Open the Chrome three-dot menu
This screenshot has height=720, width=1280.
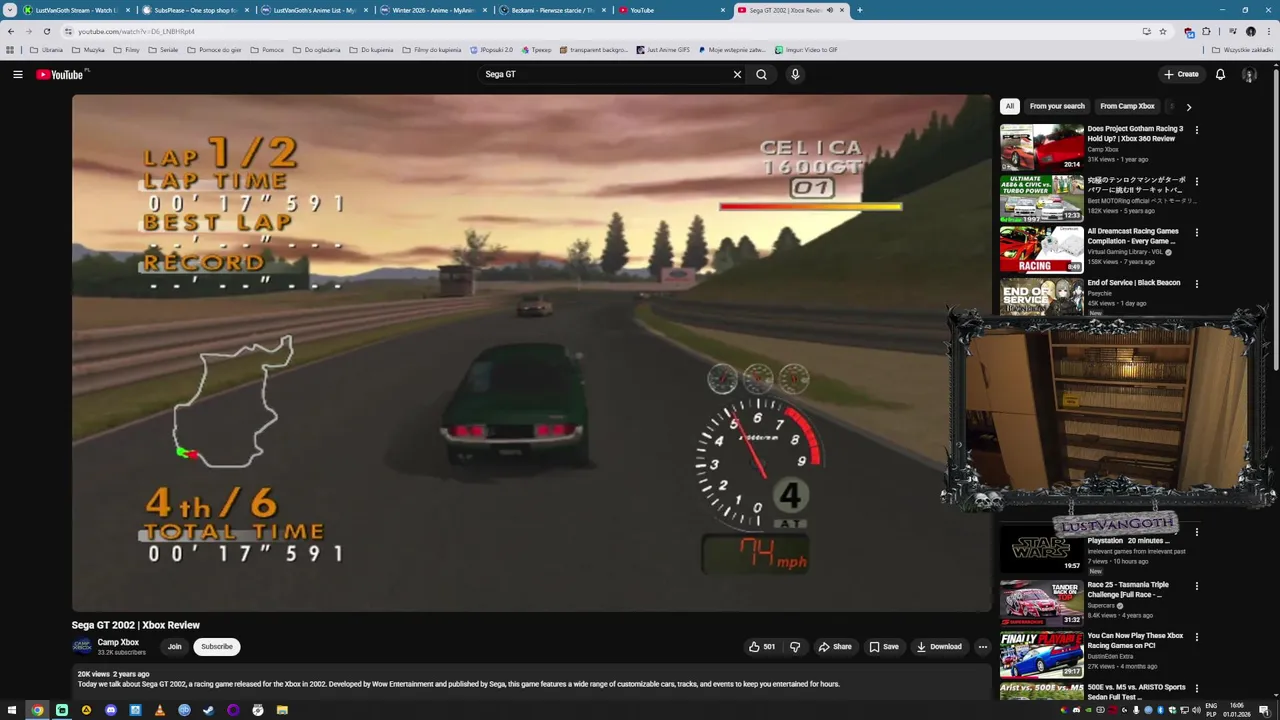(1268, 31)
